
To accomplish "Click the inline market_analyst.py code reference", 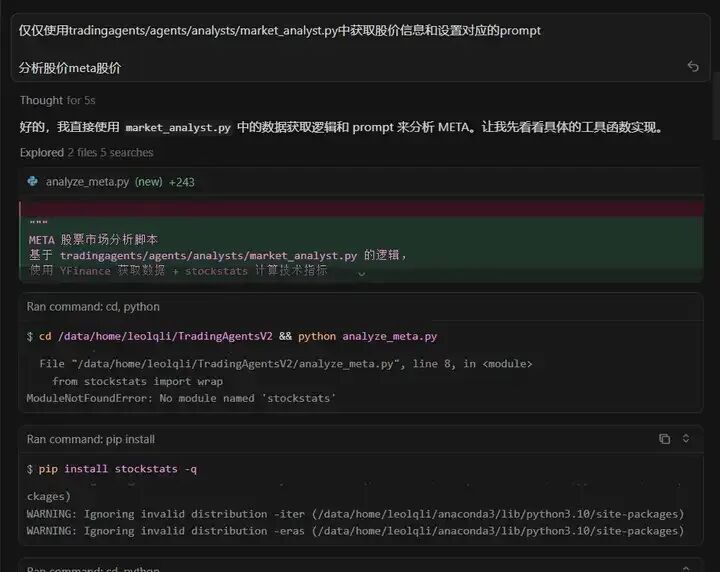I will 178,128.
